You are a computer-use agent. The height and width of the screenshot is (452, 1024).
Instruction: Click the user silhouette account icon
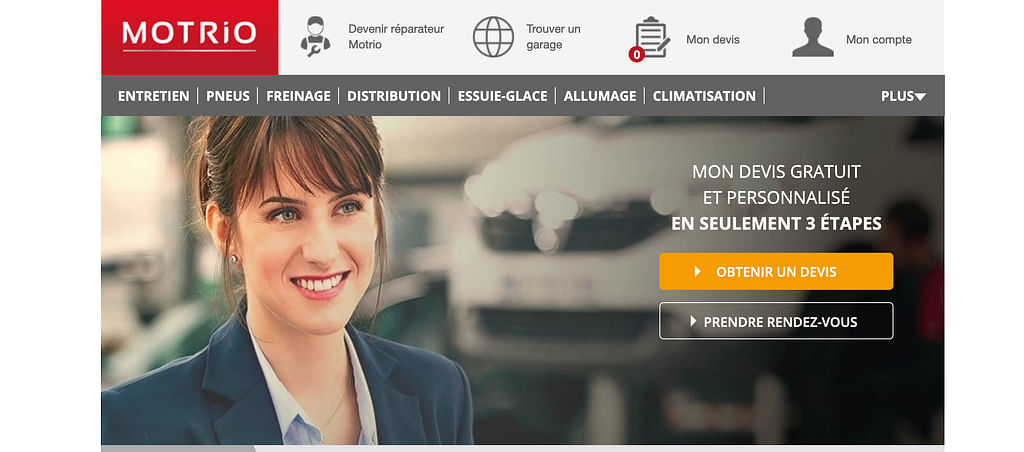click(x=812, y=37)
